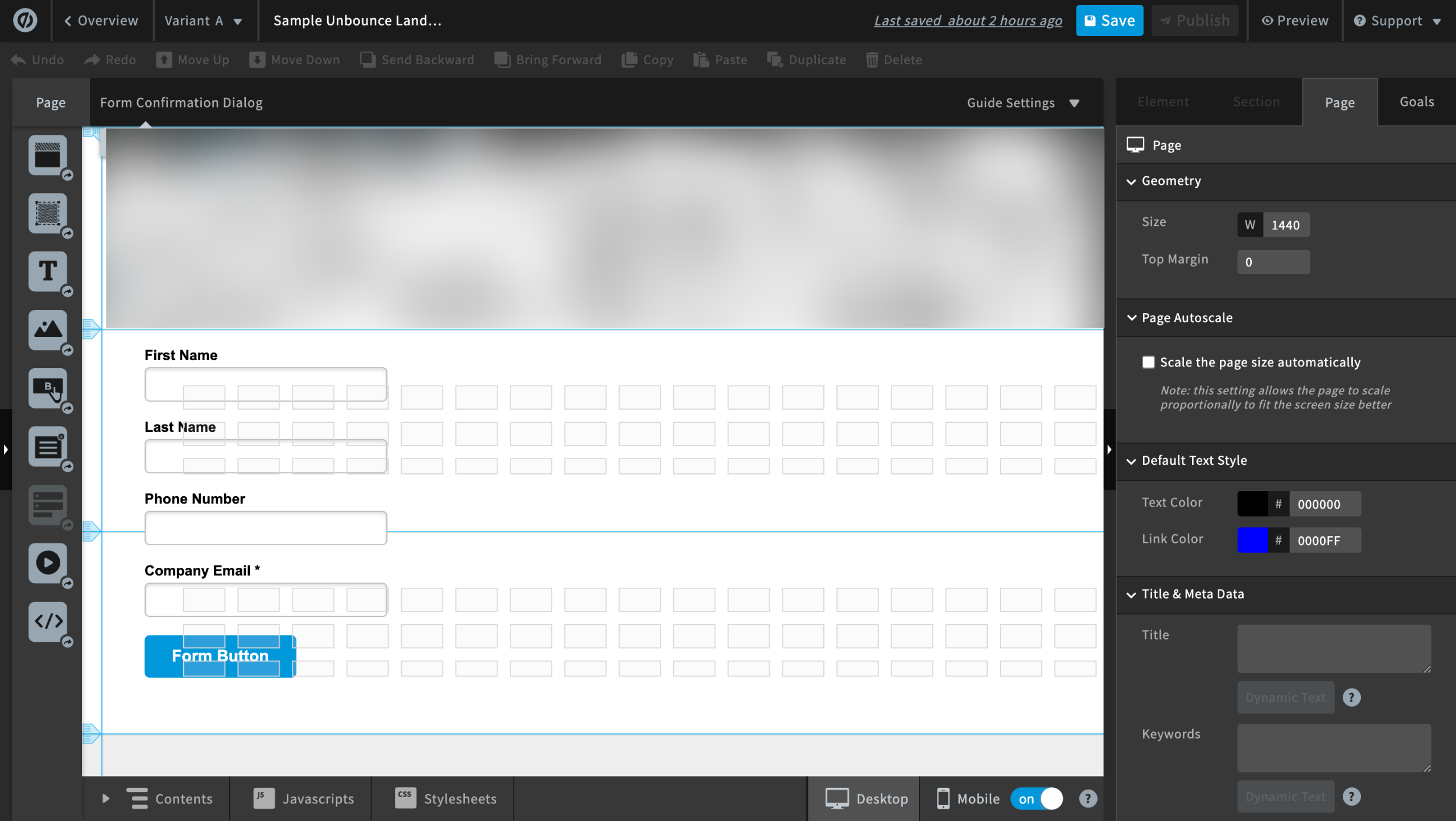Open the Variant A dropdown
1456x821 pixels.
click(x=203, y=21)
